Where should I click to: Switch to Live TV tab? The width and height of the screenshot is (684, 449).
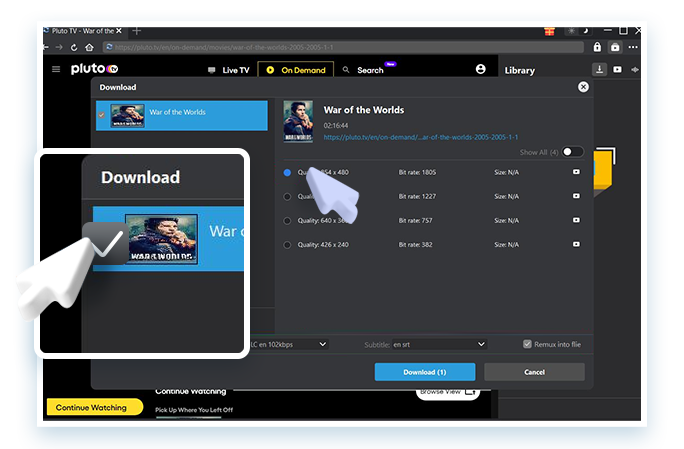click(x=229, y=70)
